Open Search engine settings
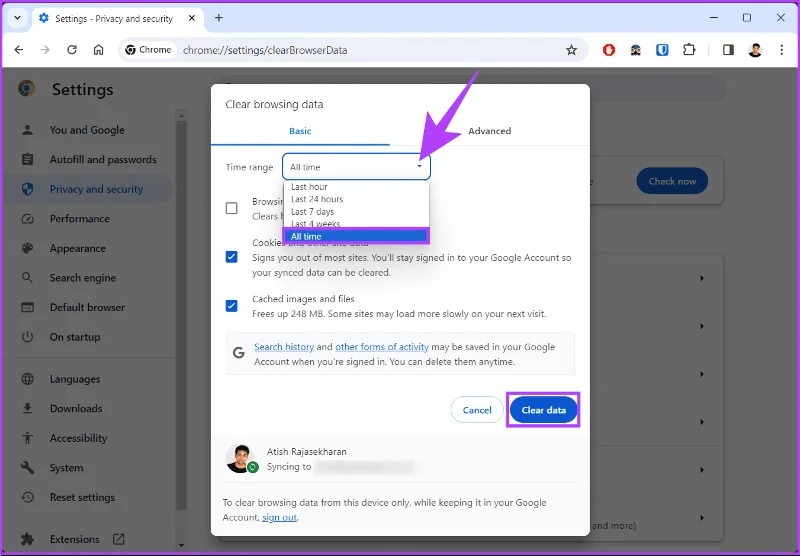This screenshot has height=556, width=800. point(83,278)
